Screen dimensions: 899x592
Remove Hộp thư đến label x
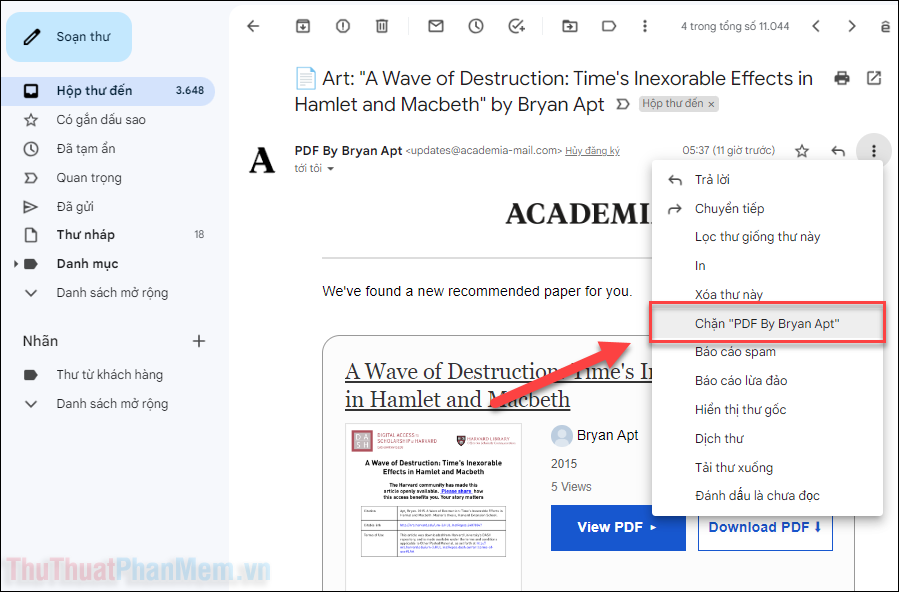(x=711, y=104)
